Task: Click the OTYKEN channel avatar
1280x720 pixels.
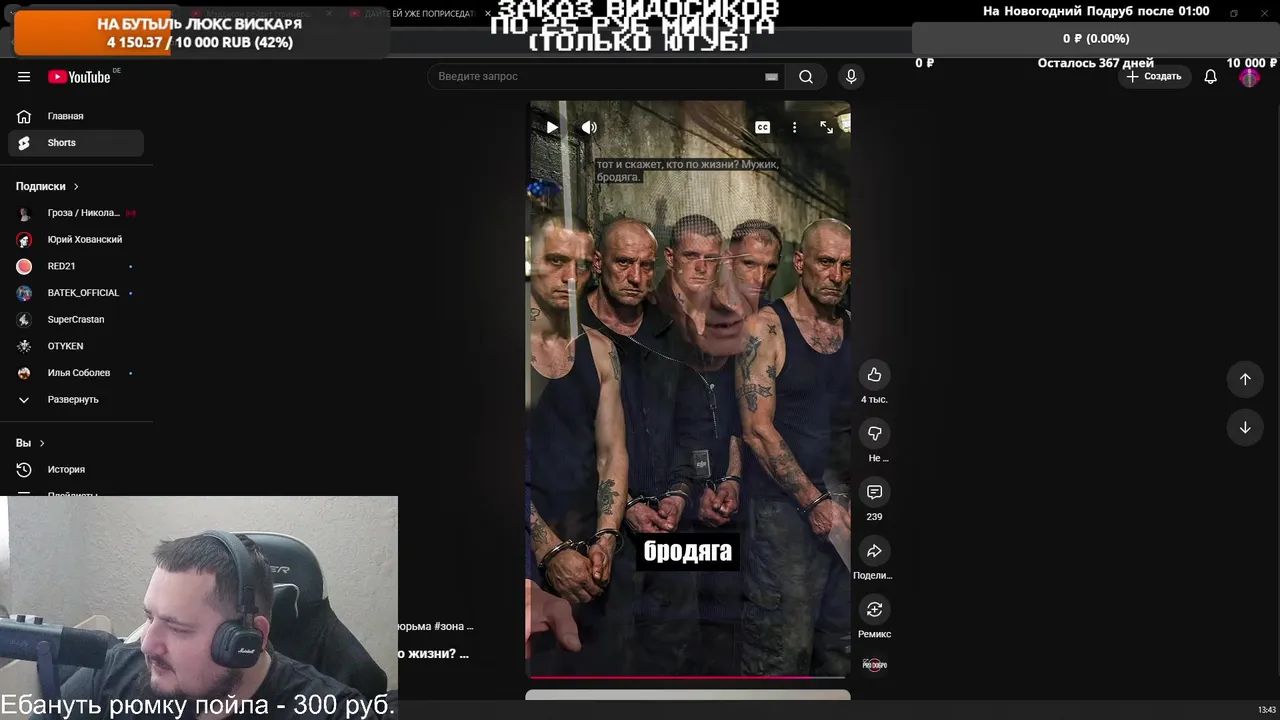Action: coord(24,346)
